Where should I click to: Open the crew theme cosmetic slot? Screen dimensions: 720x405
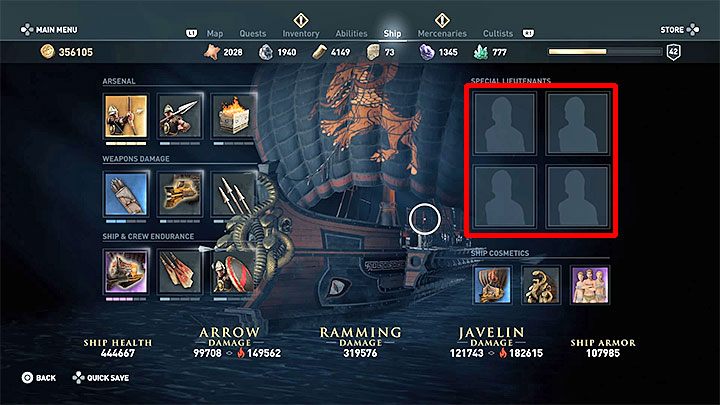(x=590, y=285)
